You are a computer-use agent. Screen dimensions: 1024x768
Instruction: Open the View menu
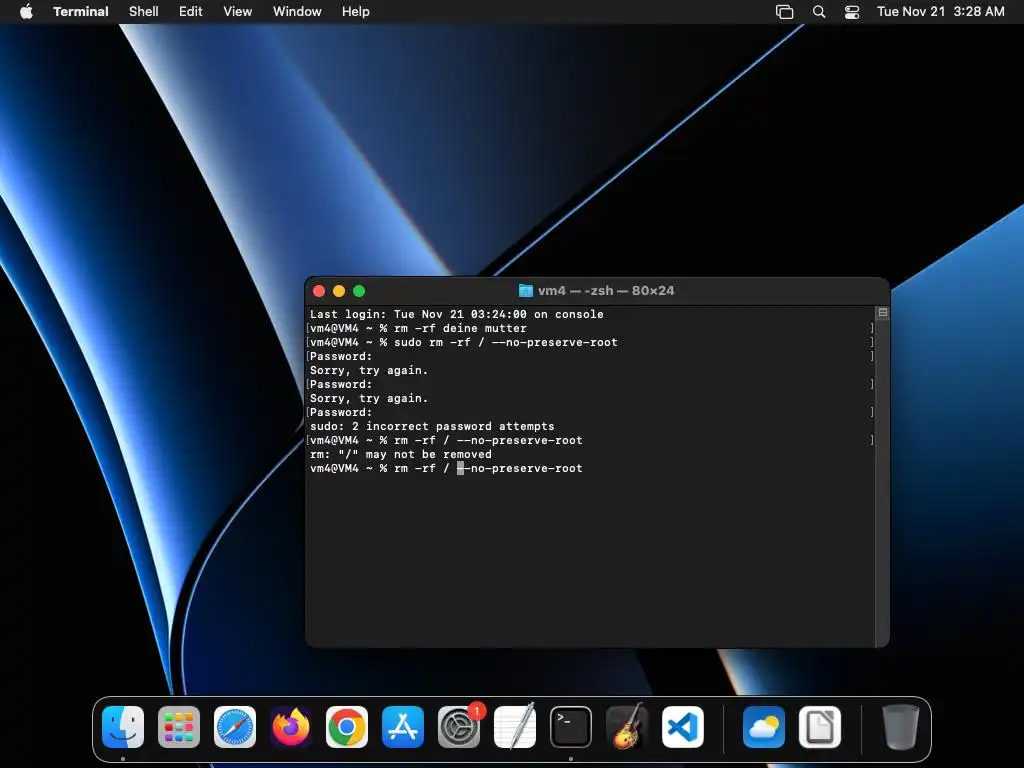238,11
